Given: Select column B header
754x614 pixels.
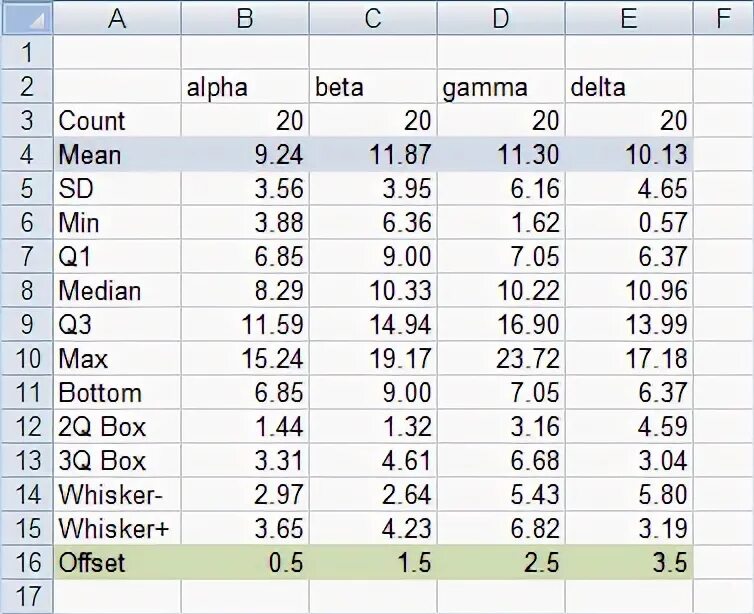Looking at the screenshot, I should click(245, 18).
